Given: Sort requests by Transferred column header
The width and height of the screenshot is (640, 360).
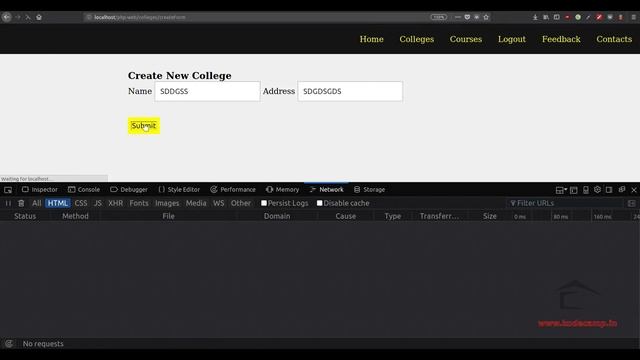Looking at the screenshot, I should point(439,216).
